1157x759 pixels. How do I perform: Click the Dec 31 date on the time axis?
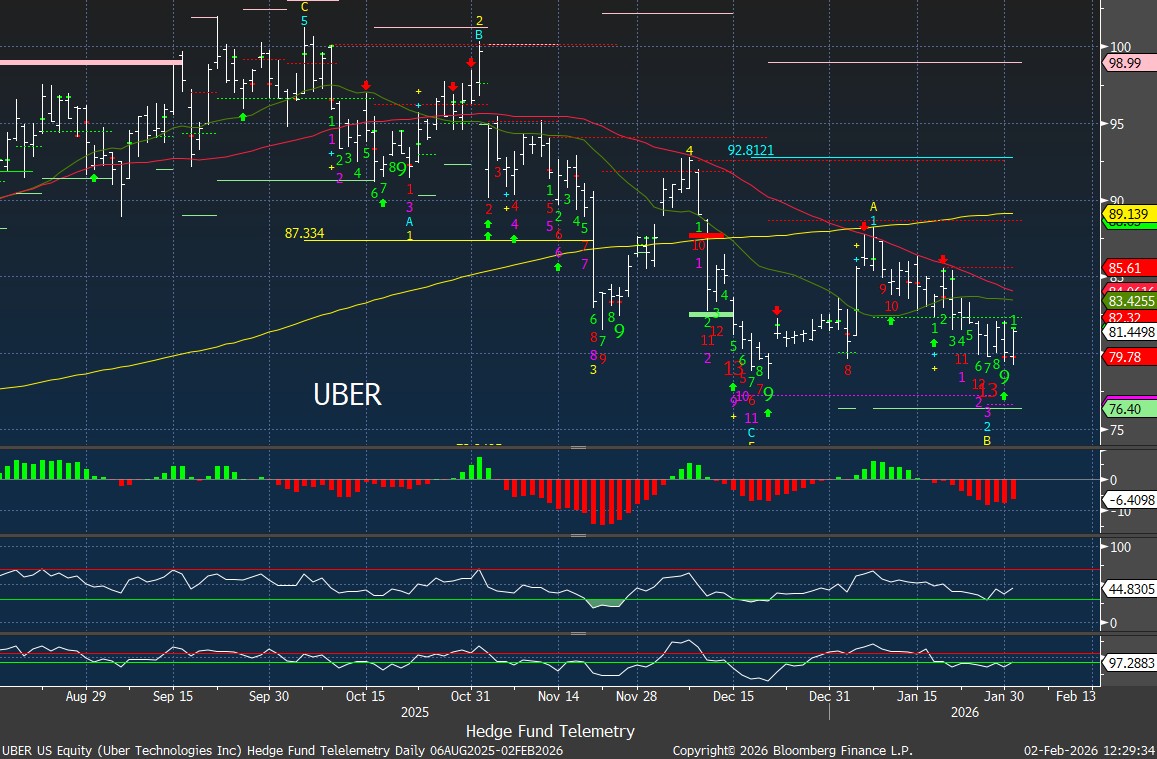click(x=829, y=696)
